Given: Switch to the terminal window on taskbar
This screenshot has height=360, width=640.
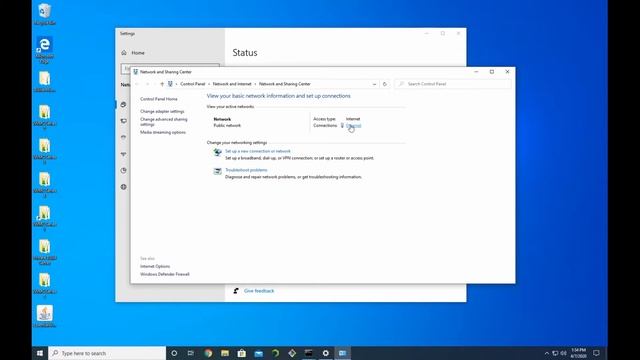Looking at the screenshot, I should click(x=309, y=353).
